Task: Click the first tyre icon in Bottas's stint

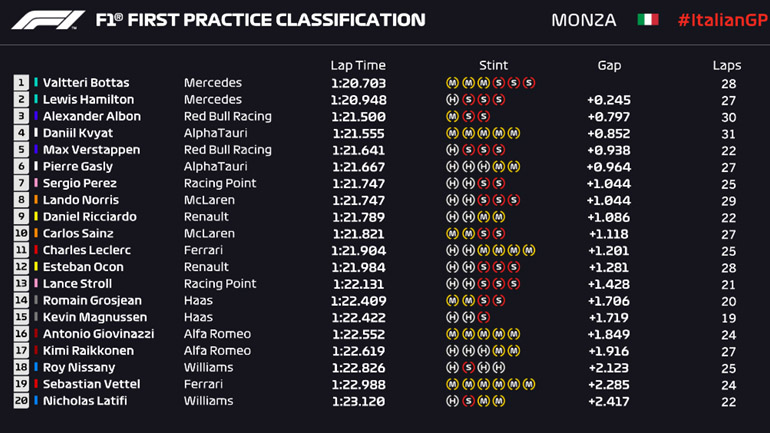Action: click(452, 83)
